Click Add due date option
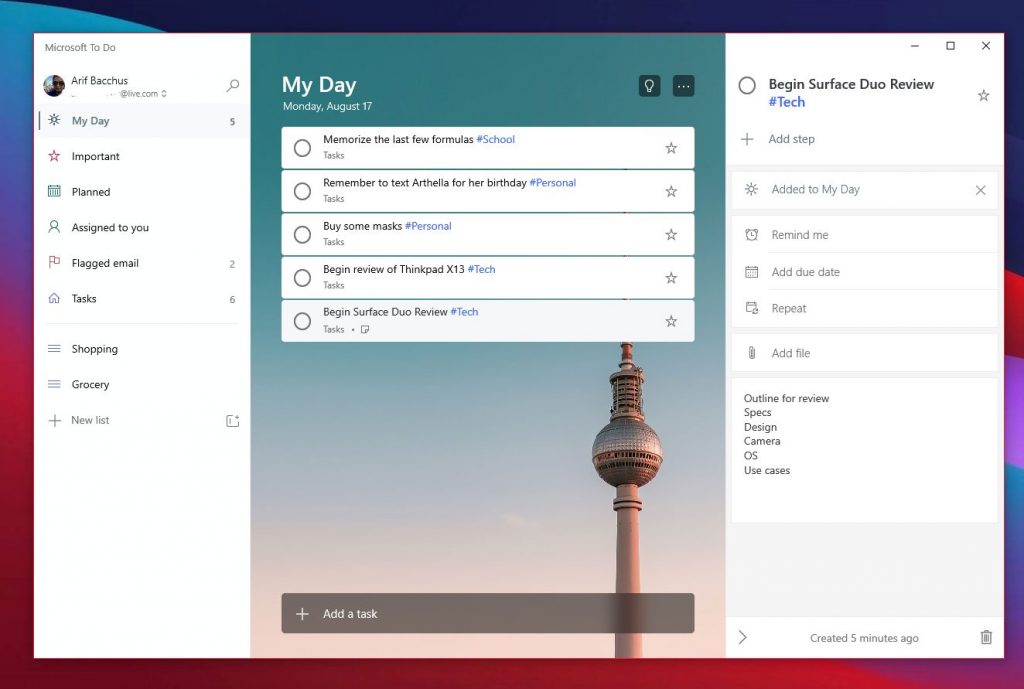Image resolution: width=1024 pixels, height=689 pixels. click(x=865, y=272)
